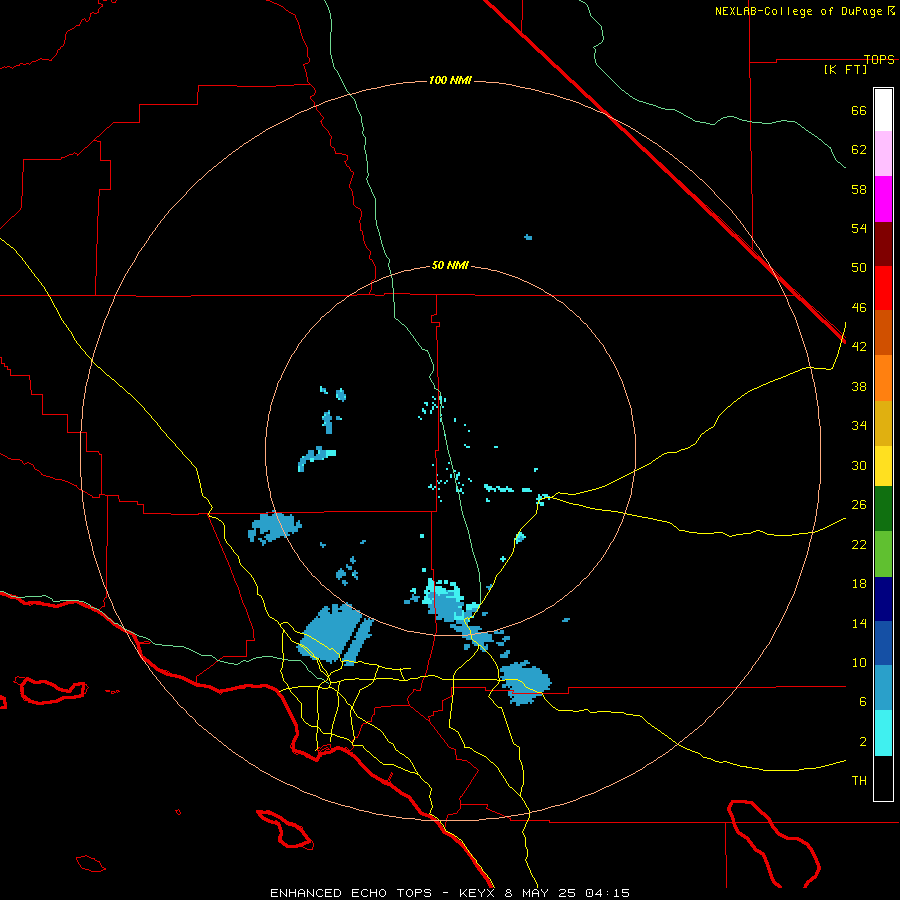The image size is (900, 900).
Task: Click the navy blue legend swatch
Action: tap(883, 599)
